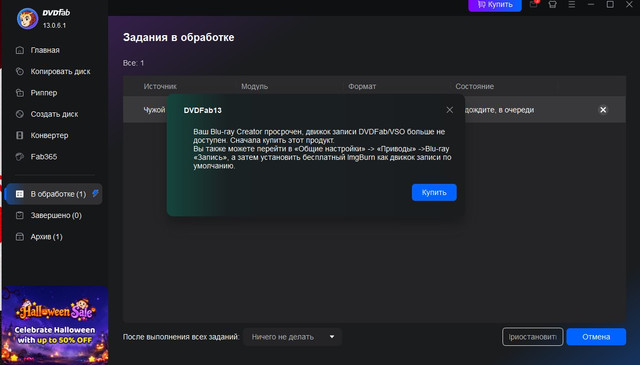
Task: Open the Ничего не делать dropdown
Action: (x=292, y=337)
